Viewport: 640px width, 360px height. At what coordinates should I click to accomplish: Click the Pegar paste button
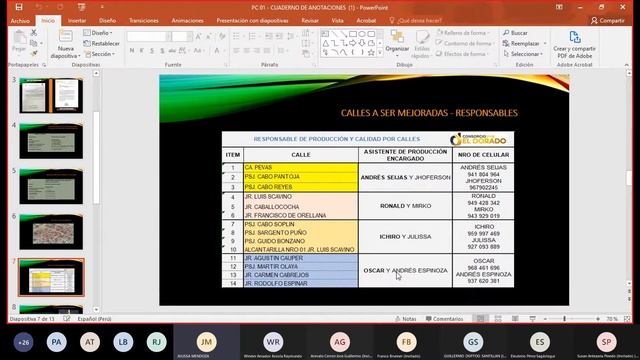point(19,42)
